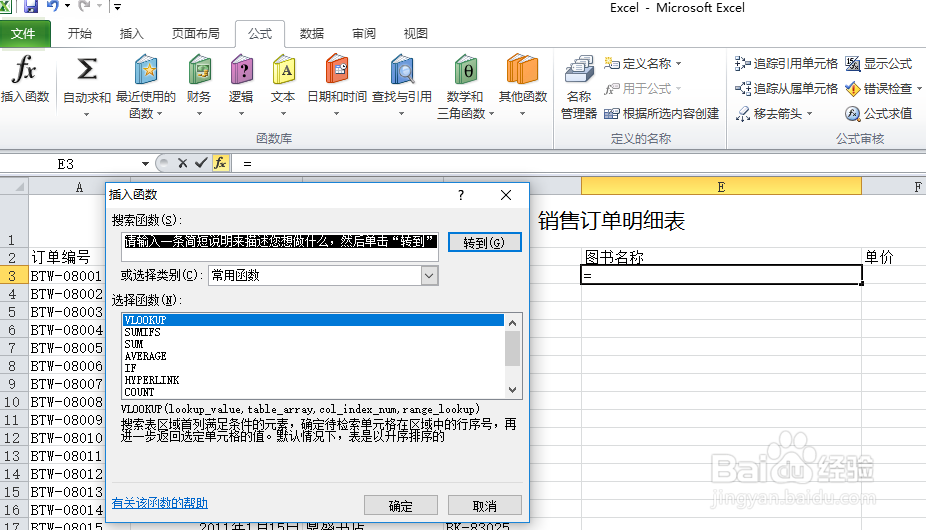The height and width of the screenshot is (530, 926).
Task: Open the Logical functions book icon
Action: coord(242,70)
